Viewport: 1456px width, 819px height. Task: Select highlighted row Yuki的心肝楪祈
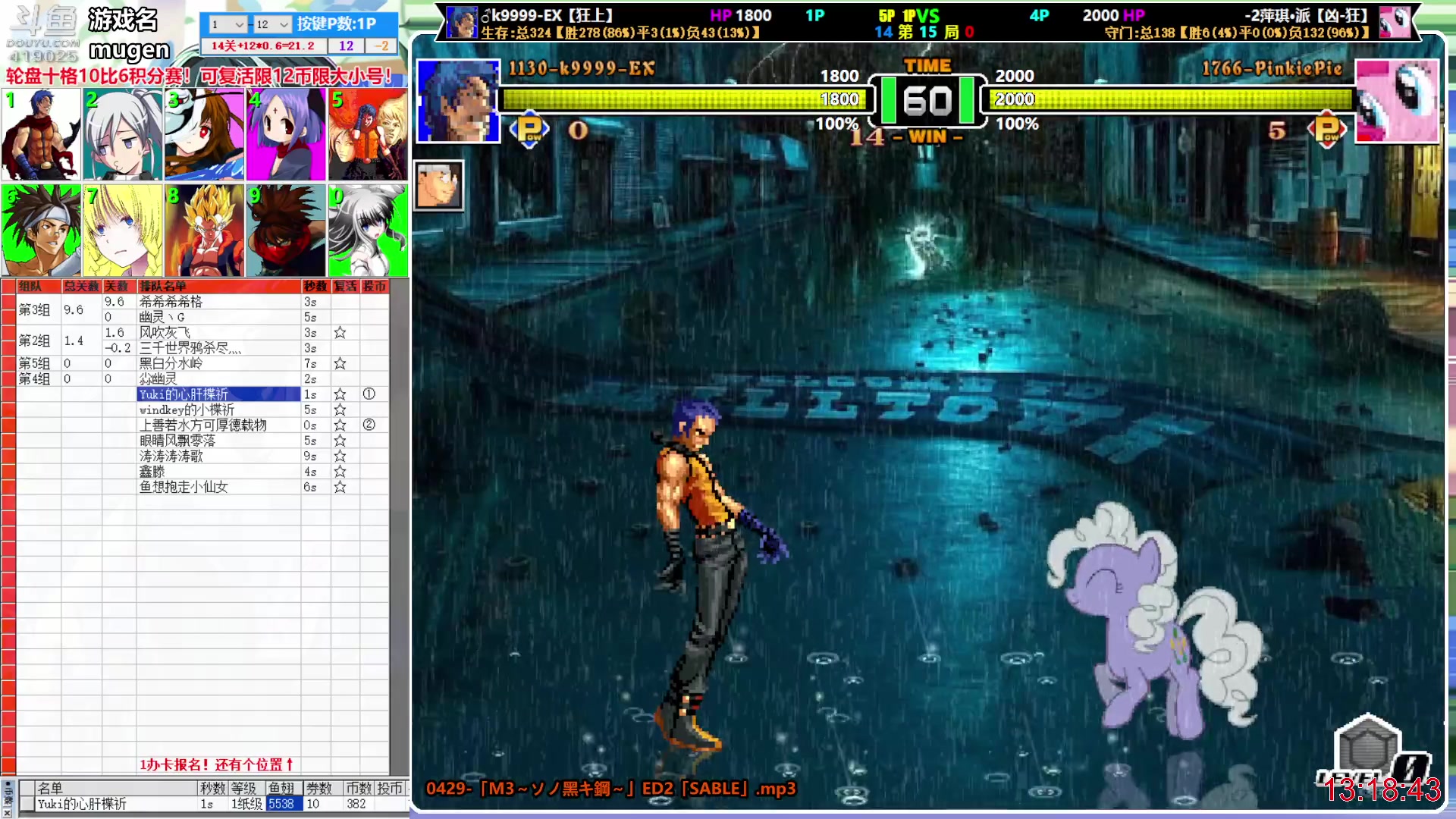(218, 394)
